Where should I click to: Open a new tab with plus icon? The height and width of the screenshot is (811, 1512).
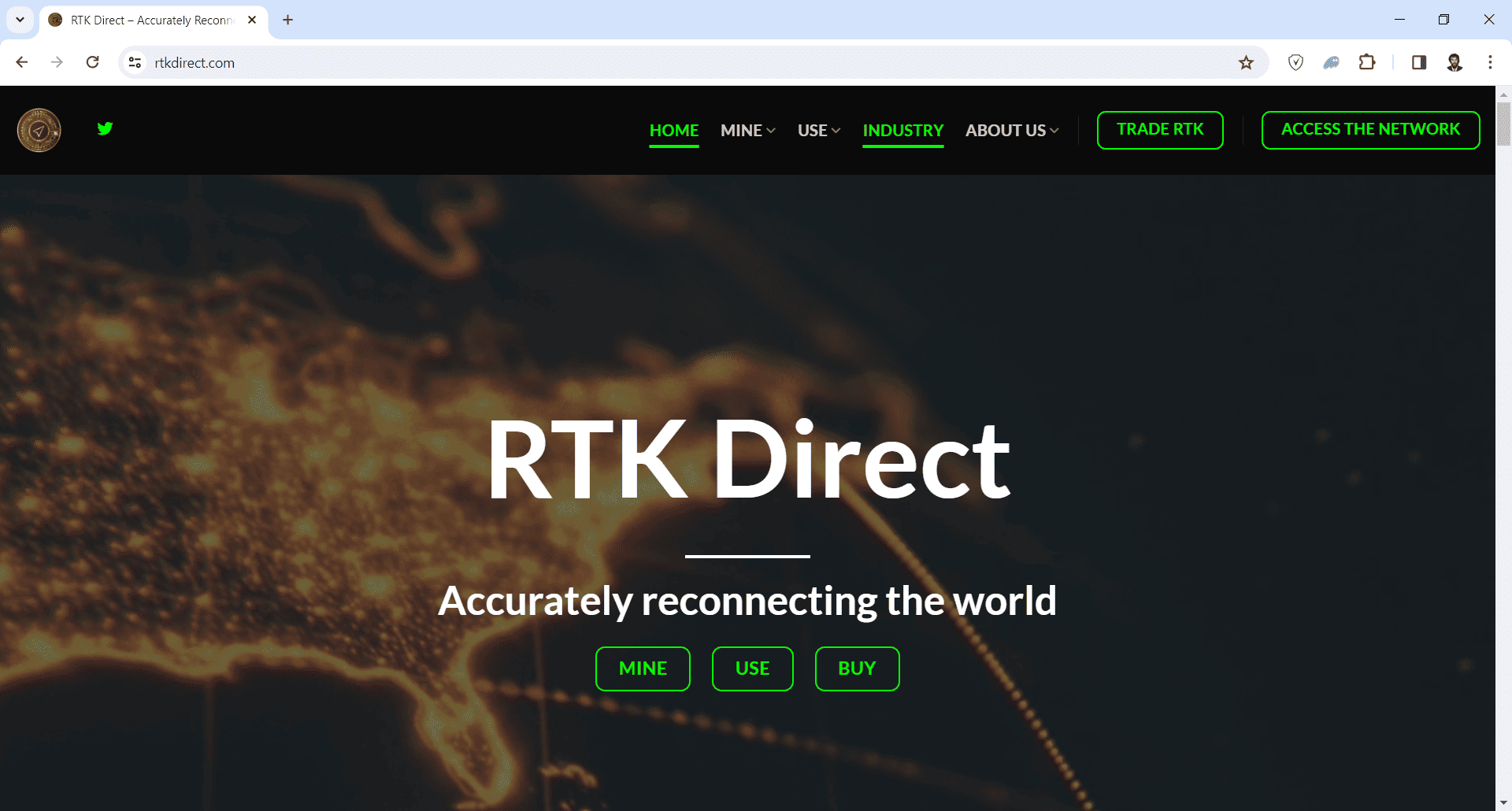[x=288, y=20]
